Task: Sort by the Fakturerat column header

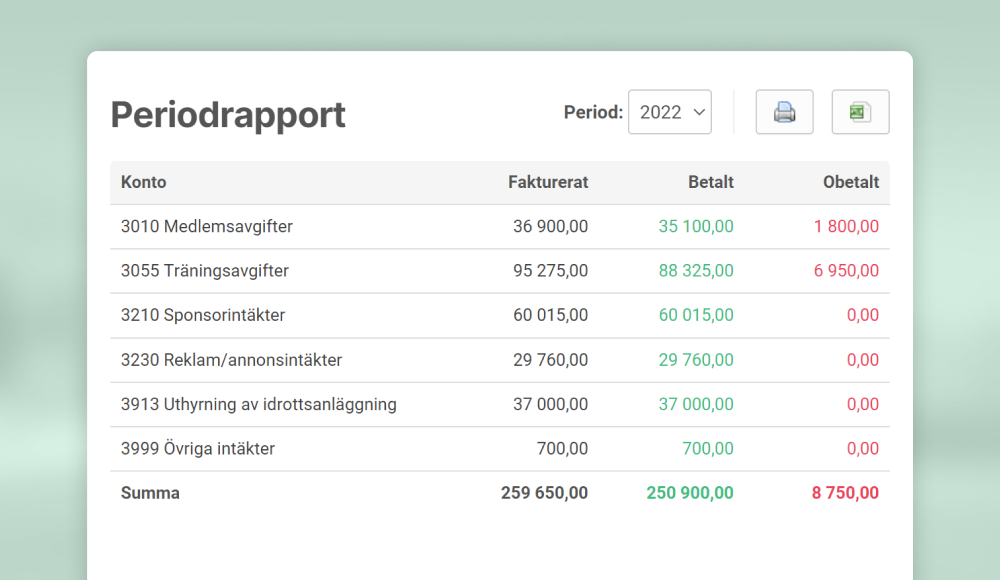Action: [548, 182]
